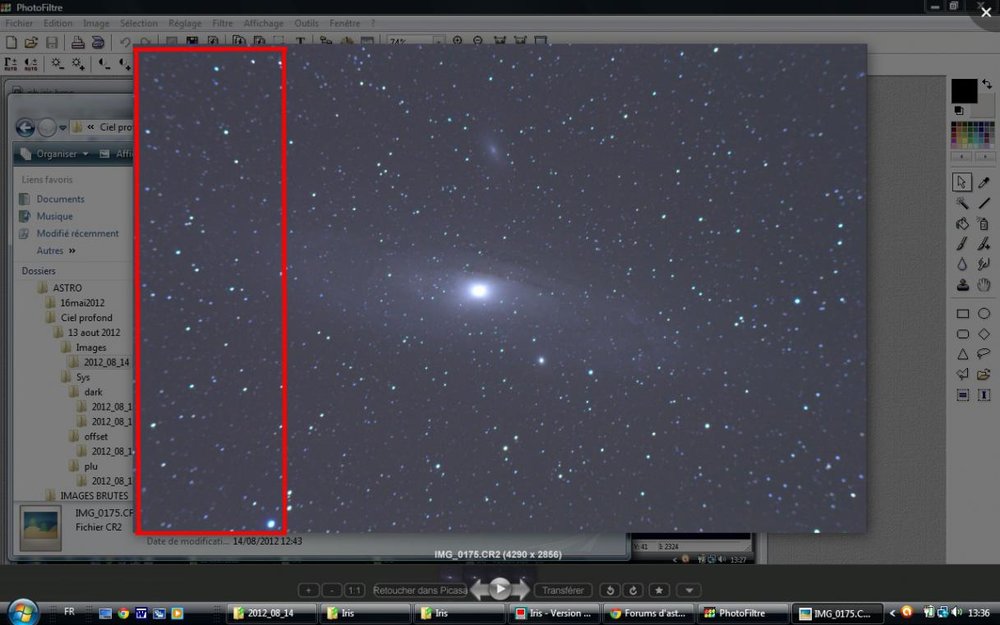Image resolution: width=1000 pixels, height=625 pixels.
Task: Choose the diamond selection shape
Action: [984, 334]
